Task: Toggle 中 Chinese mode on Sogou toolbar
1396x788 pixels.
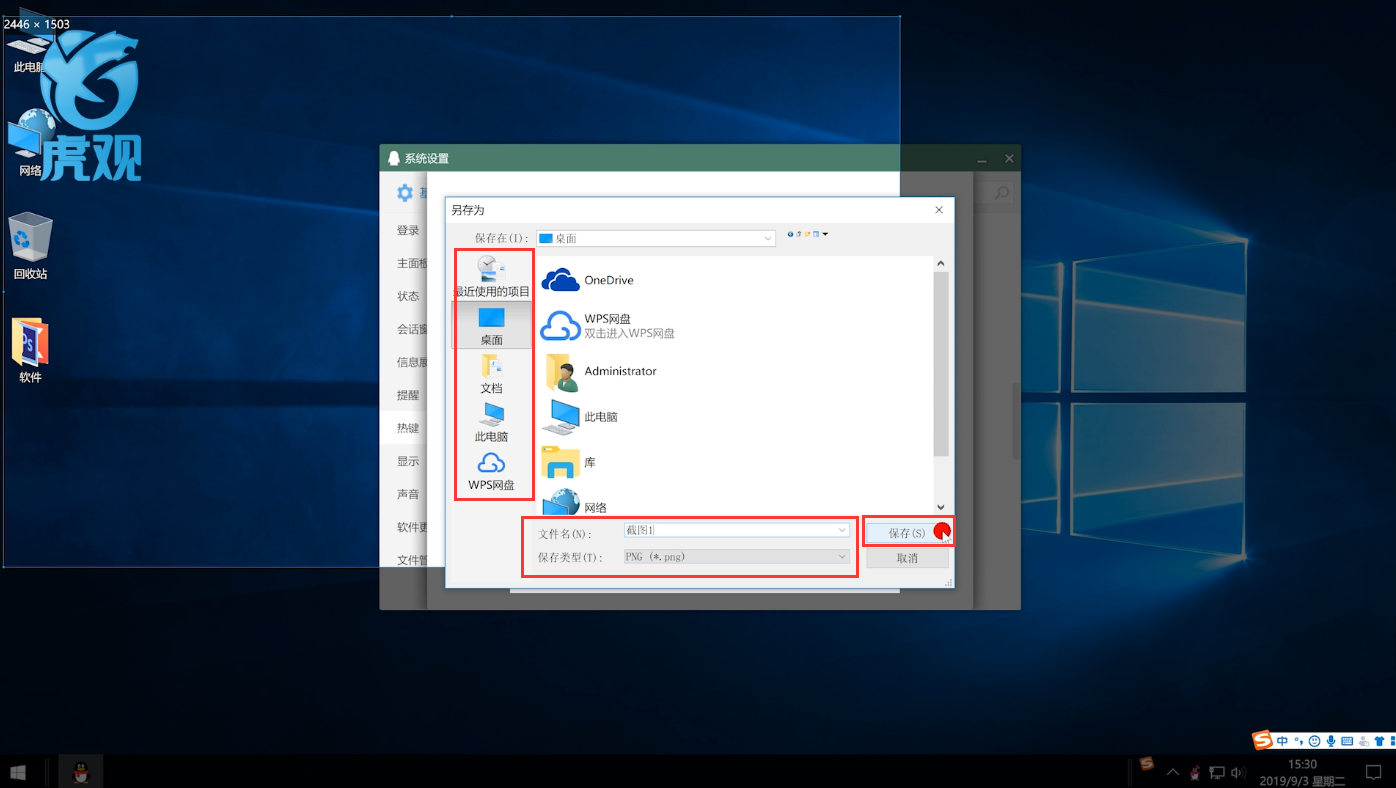Action: (x=1282, y=741)
